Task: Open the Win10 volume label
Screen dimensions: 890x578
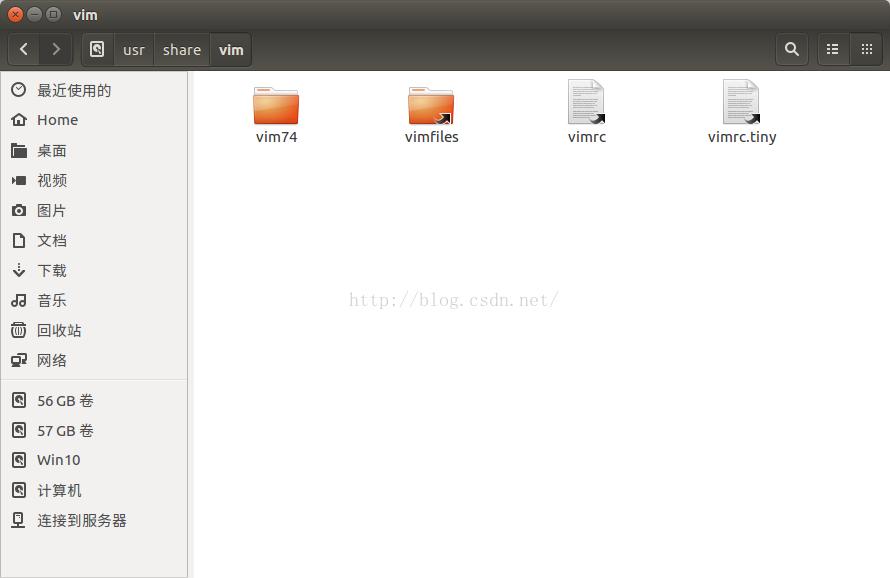Action: click(x=58, y=460)
